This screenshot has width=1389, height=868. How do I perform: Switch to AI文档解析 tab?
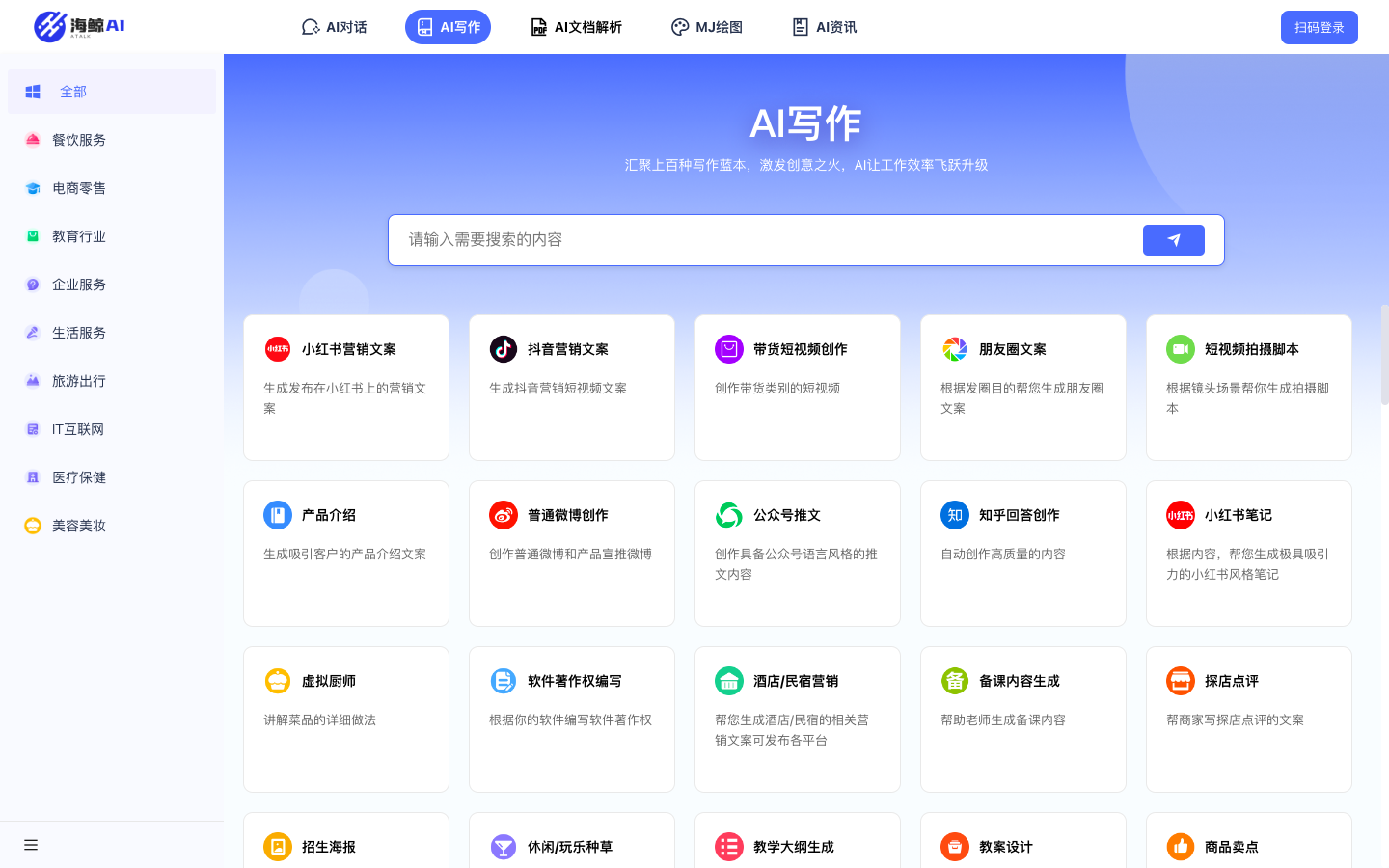tap(576, 27)
